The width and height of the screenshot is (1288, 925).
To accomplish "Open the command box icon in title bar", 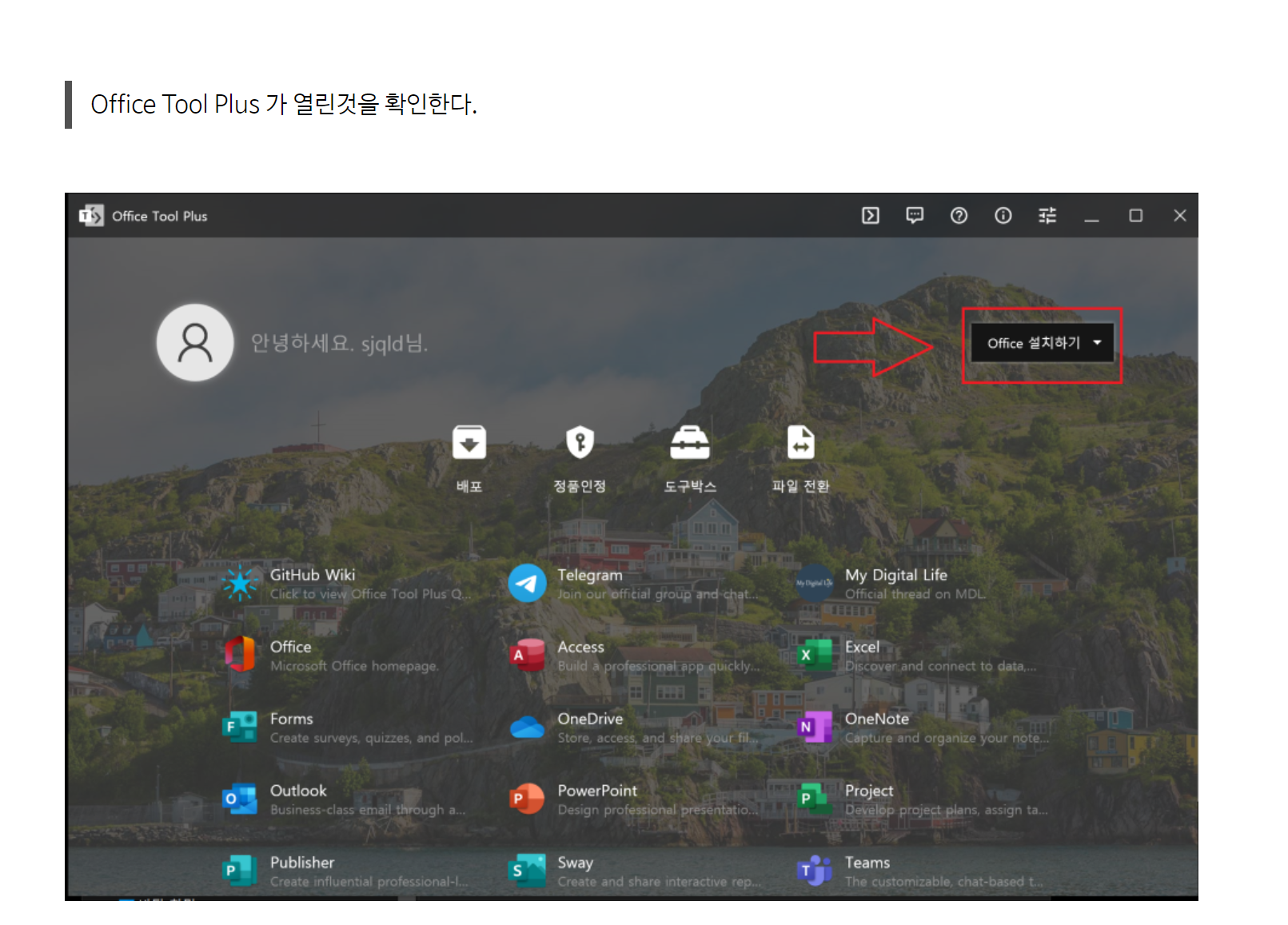I will (x=871, y=216).
